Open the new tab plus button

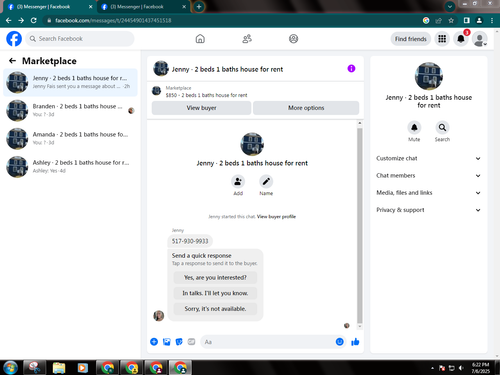(199, 7)
